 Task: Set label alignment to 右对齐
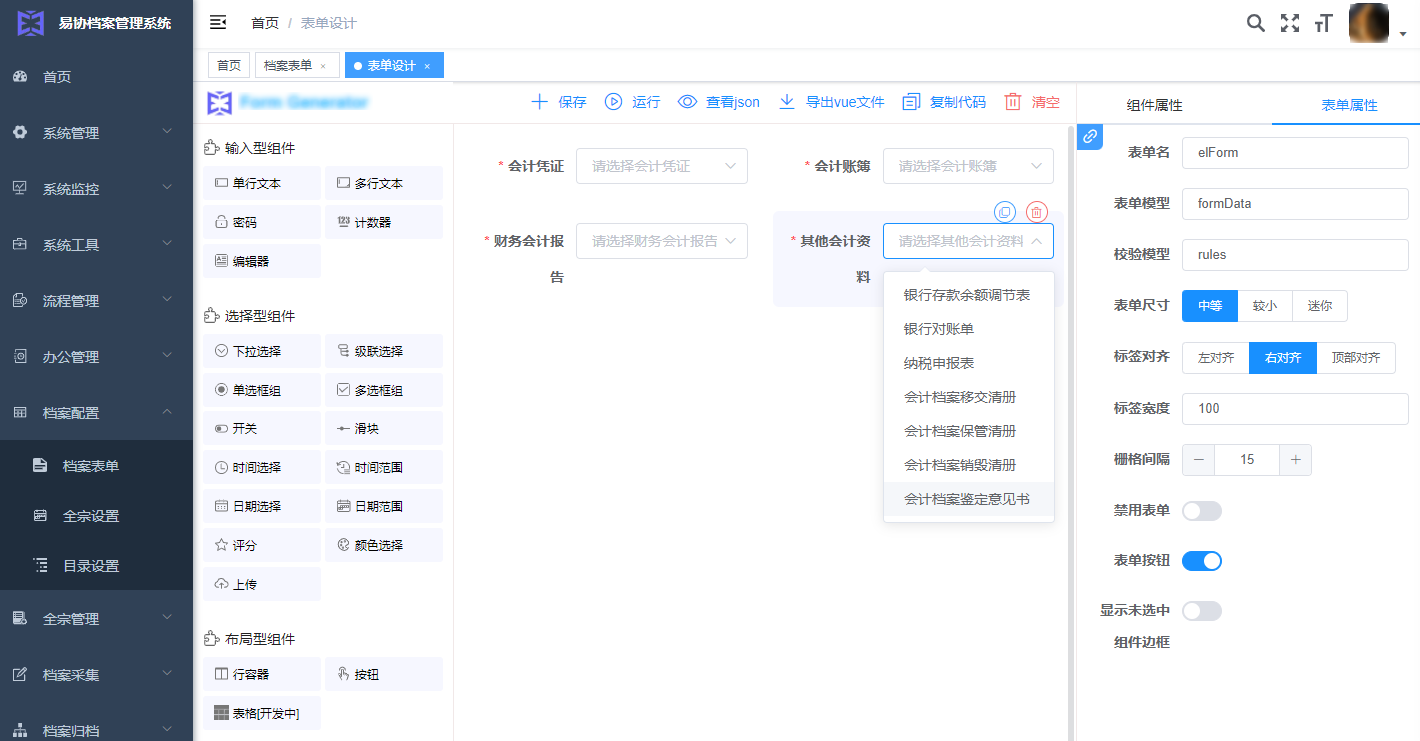pos(1283,357)
